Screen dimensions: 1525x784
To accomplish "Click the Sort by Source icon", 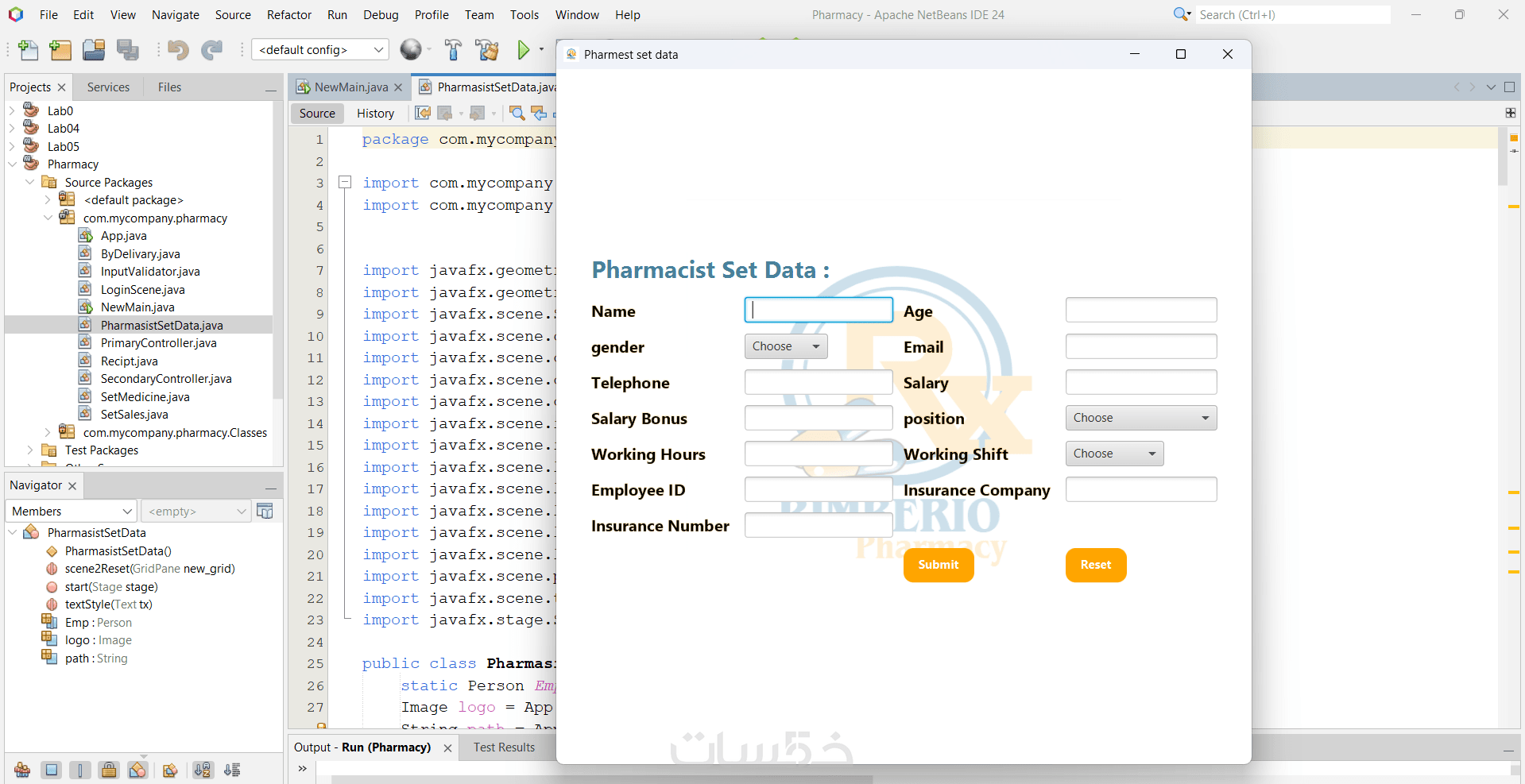I will pyautogui.click(x=232, y=770).
